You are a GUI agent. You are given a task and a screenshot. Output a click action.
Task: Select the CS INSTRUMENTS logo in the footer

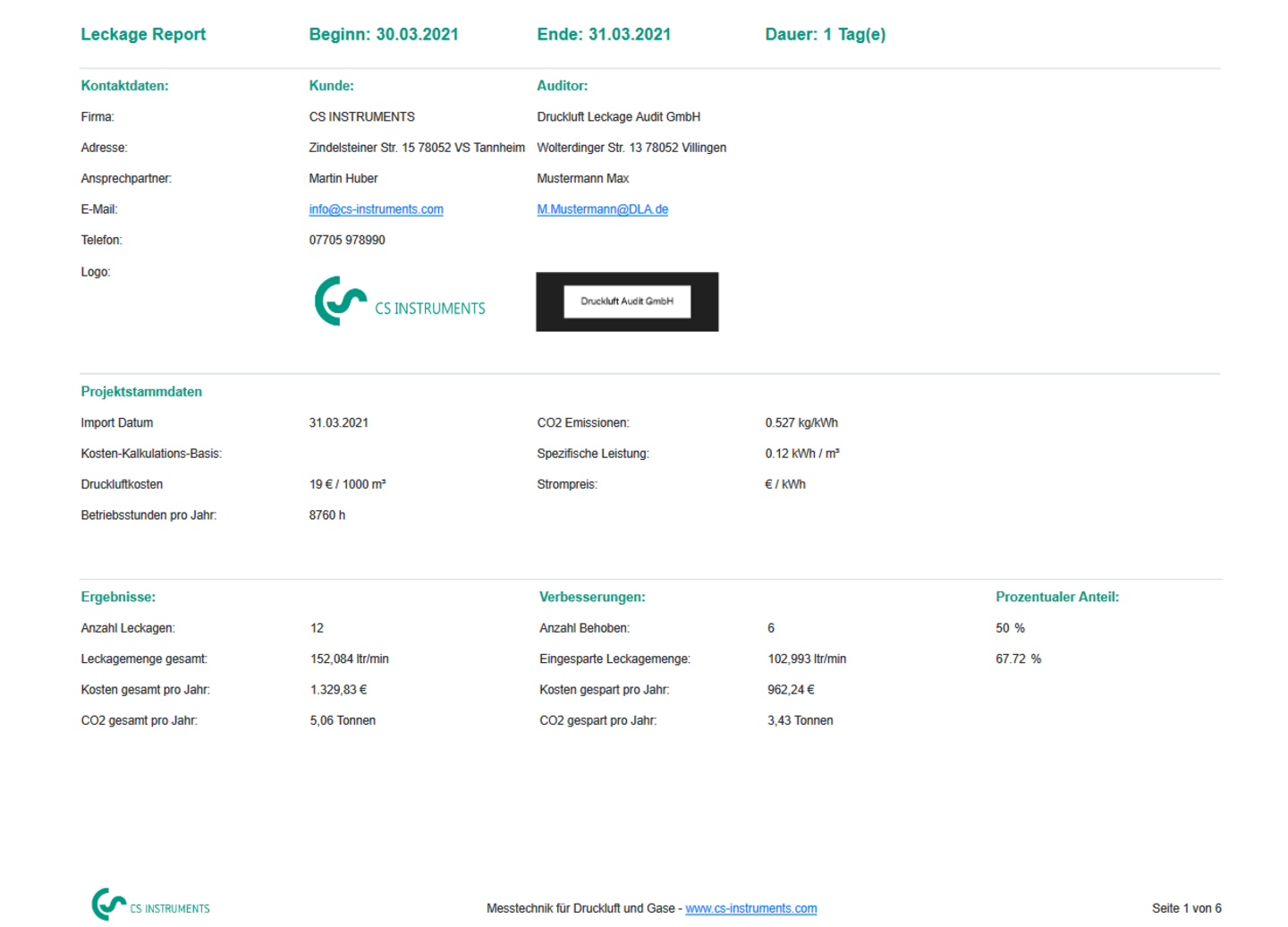tap(150, 907)
